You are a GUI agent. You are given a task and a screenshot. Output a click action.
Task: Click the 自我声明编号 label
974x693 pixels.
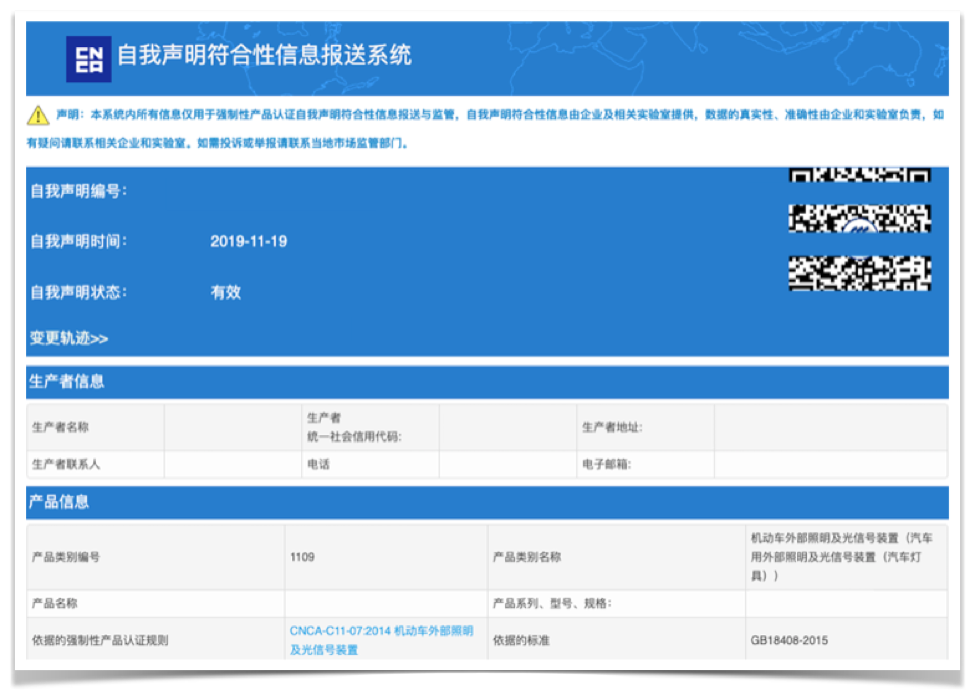click(79, 191)
